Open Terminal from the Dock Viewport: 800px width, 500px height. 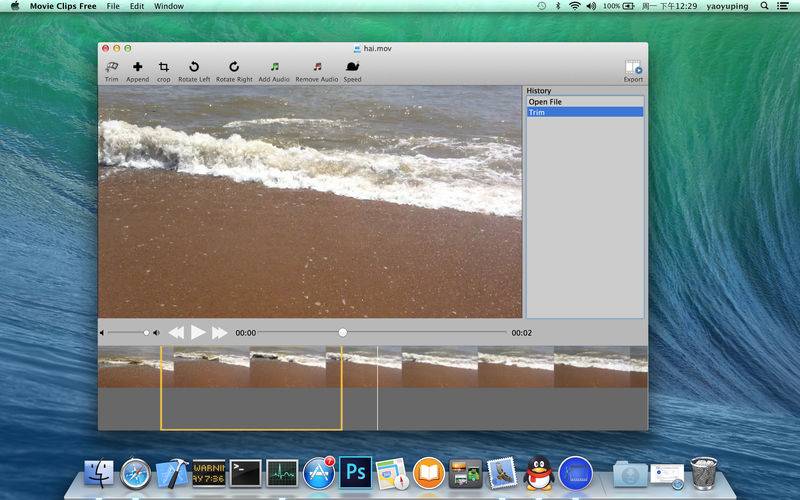click(x=245, y=473)
